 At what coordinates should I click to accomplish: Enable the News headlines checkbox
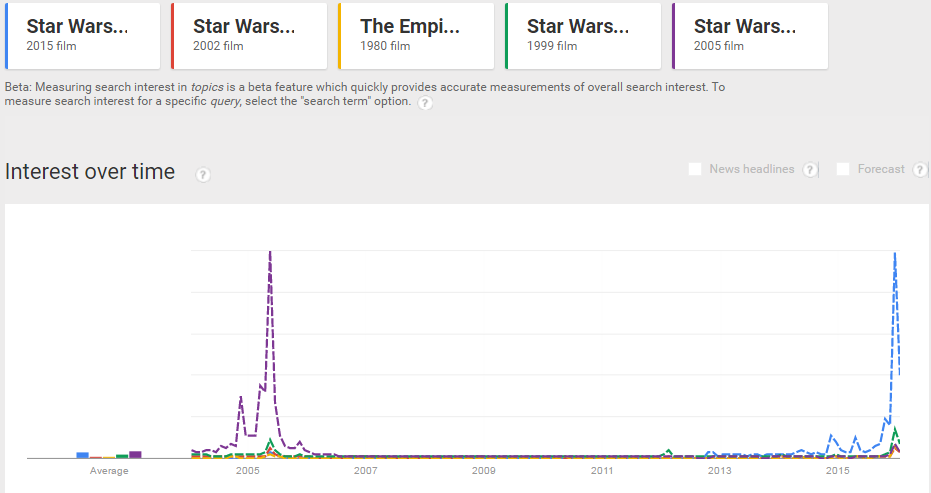tap(695, 169)
